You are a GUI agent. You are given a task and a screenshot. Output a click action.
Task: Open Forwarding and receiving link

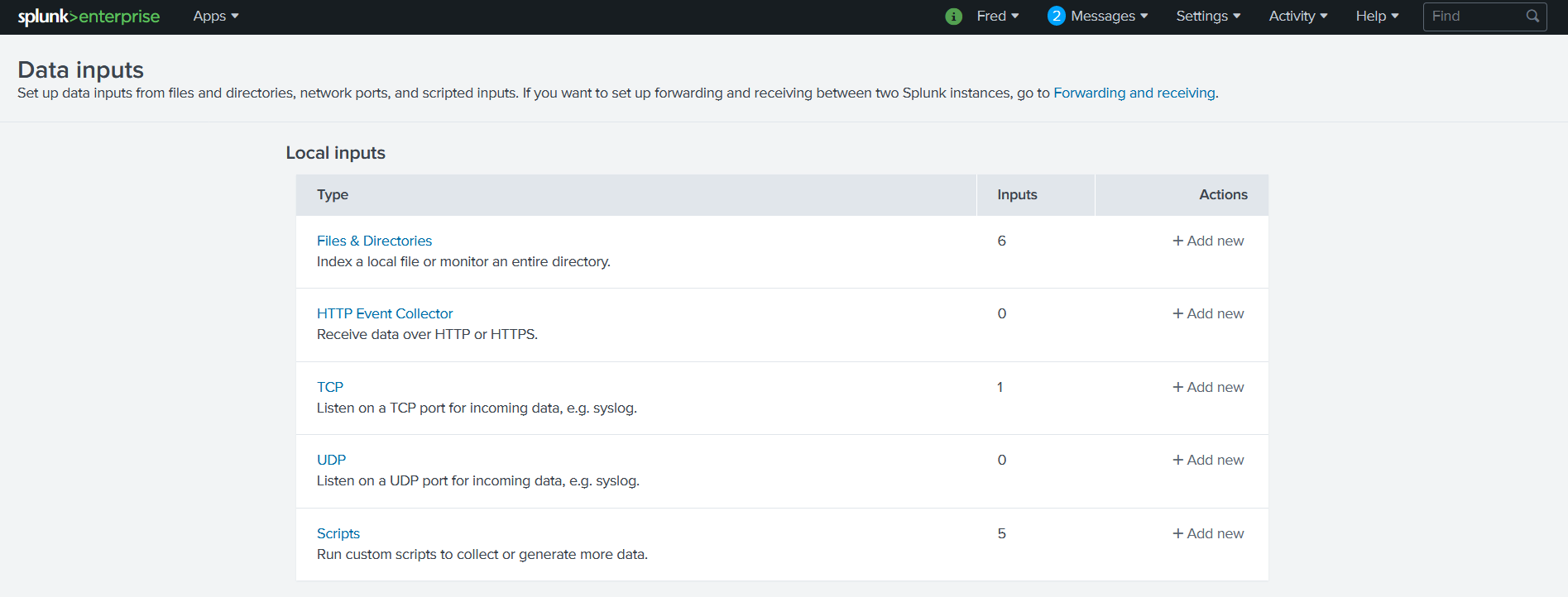pos(1134,93)
